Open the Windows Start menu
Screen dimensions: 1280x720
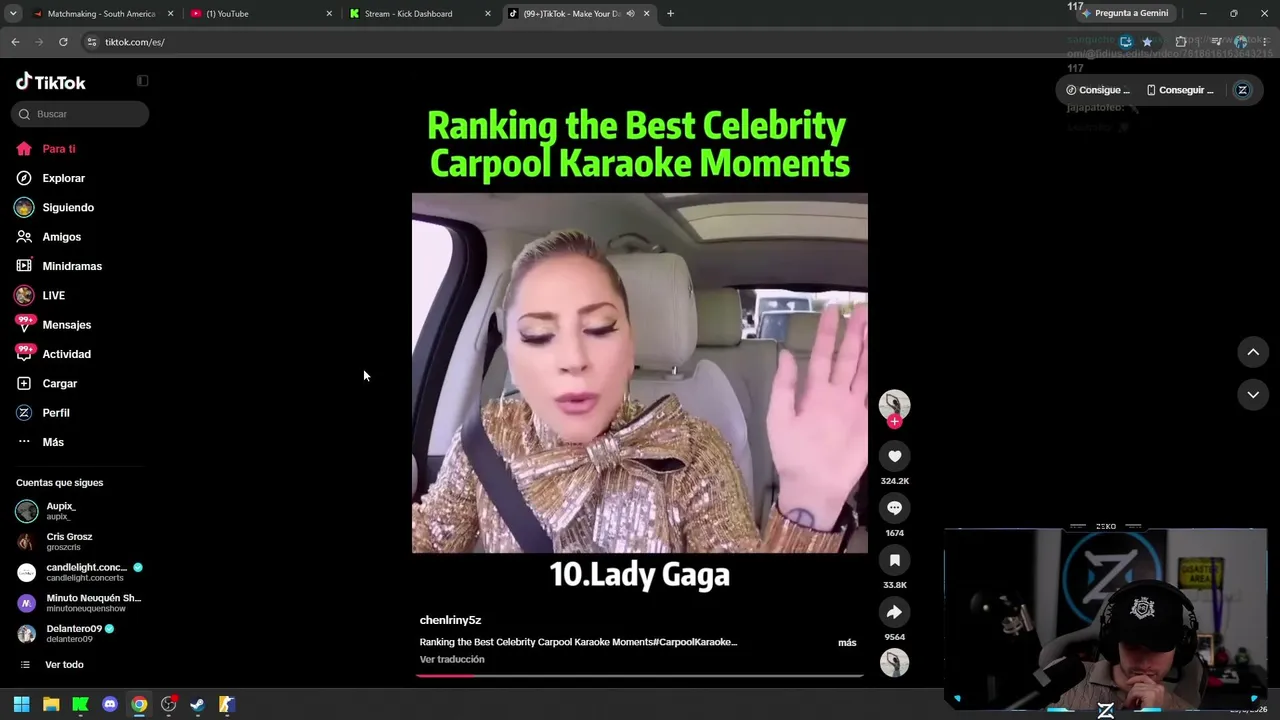[21, 704]
